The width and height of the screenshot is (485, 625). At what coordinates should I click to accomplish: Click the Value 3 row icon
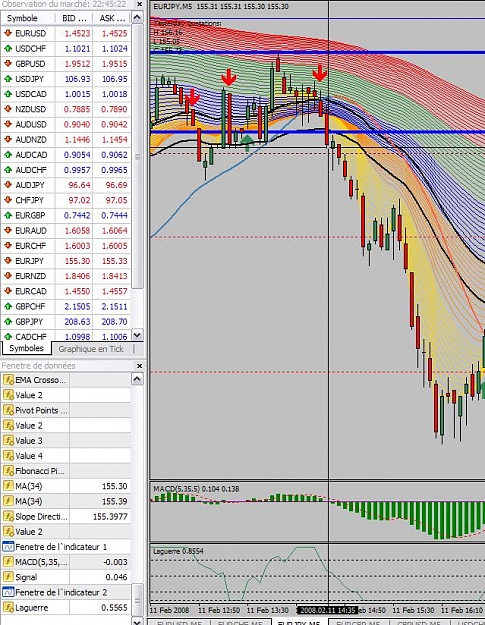[x=8, y=440]
